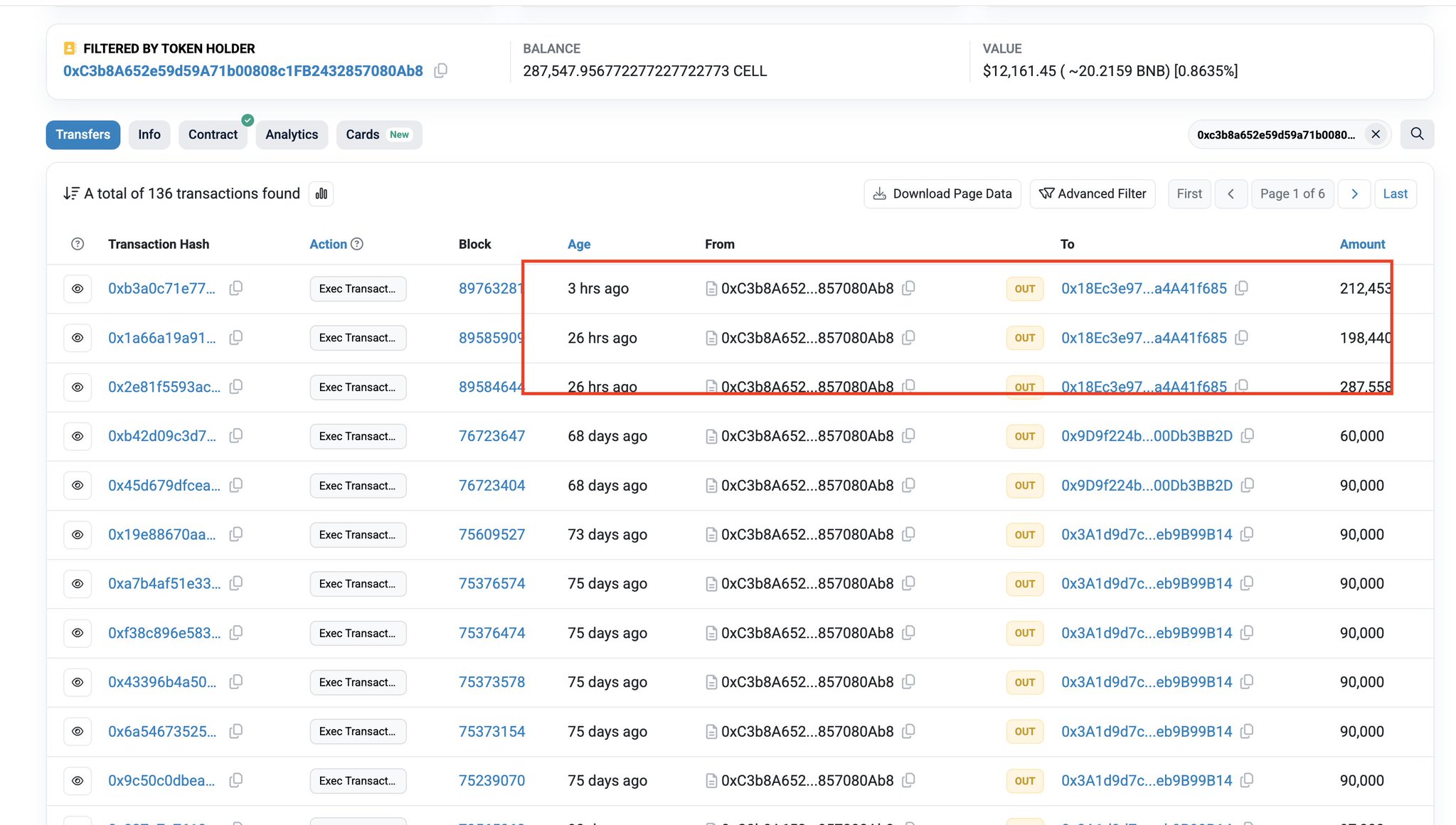Copy transaction hash 0xb3a0c71e77
The width and height of the screenshot is (1456, 825).
click(x=236, y=288)
